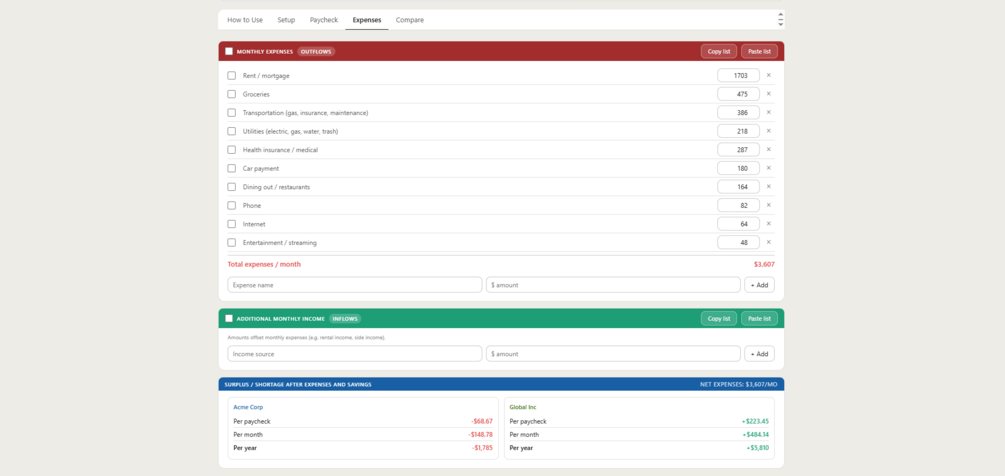Open the How to Use tab
Image resolution: width=1005 pixels, height=476 pixels.
coord(245,20)
